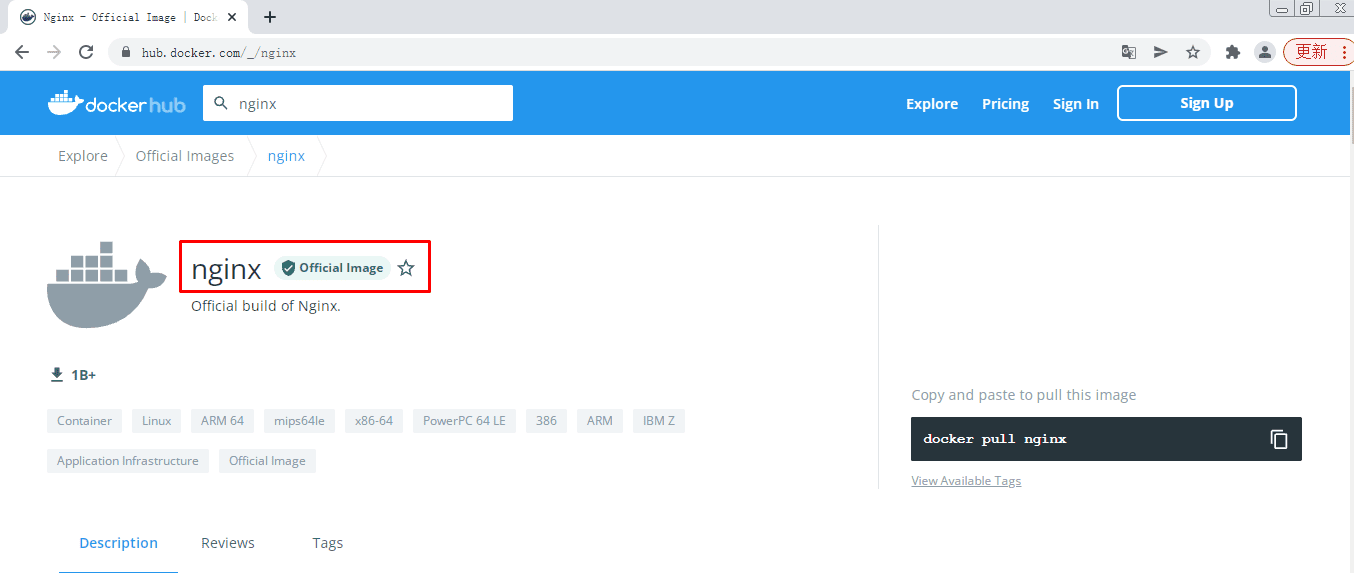This screenshot has width=1354, height=573.
Task: Open the Chrome profile avatar
Action: [x=1265, y=52]
